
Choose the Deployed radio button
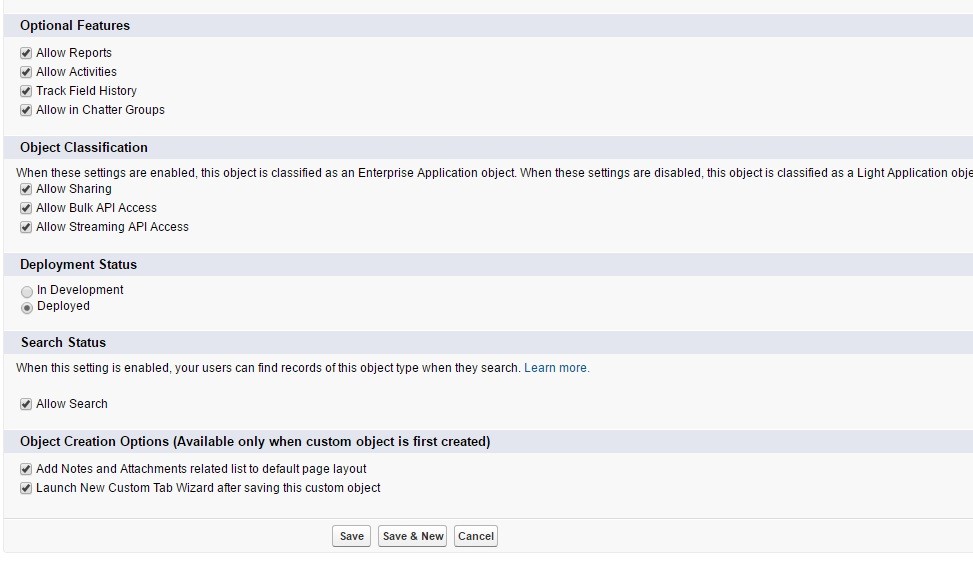(27, 307)
